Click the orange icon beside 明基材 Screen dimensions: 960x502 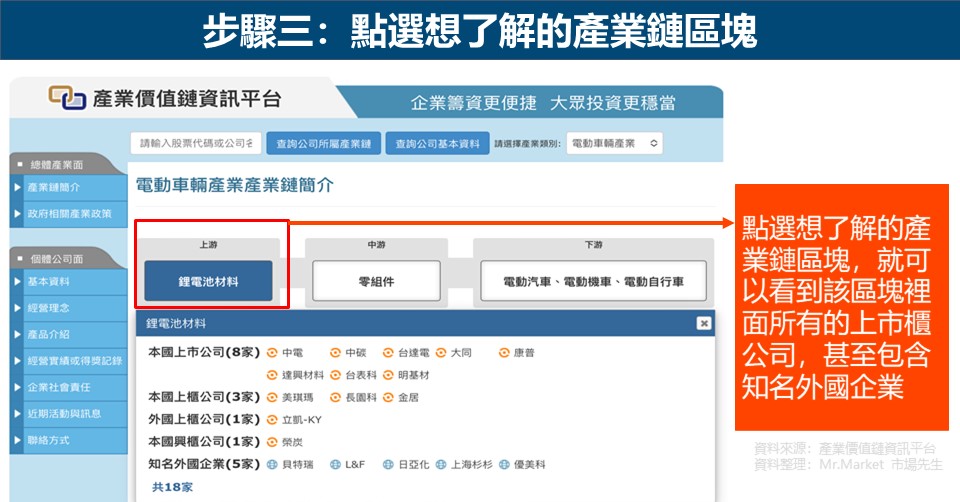point(388,375)
